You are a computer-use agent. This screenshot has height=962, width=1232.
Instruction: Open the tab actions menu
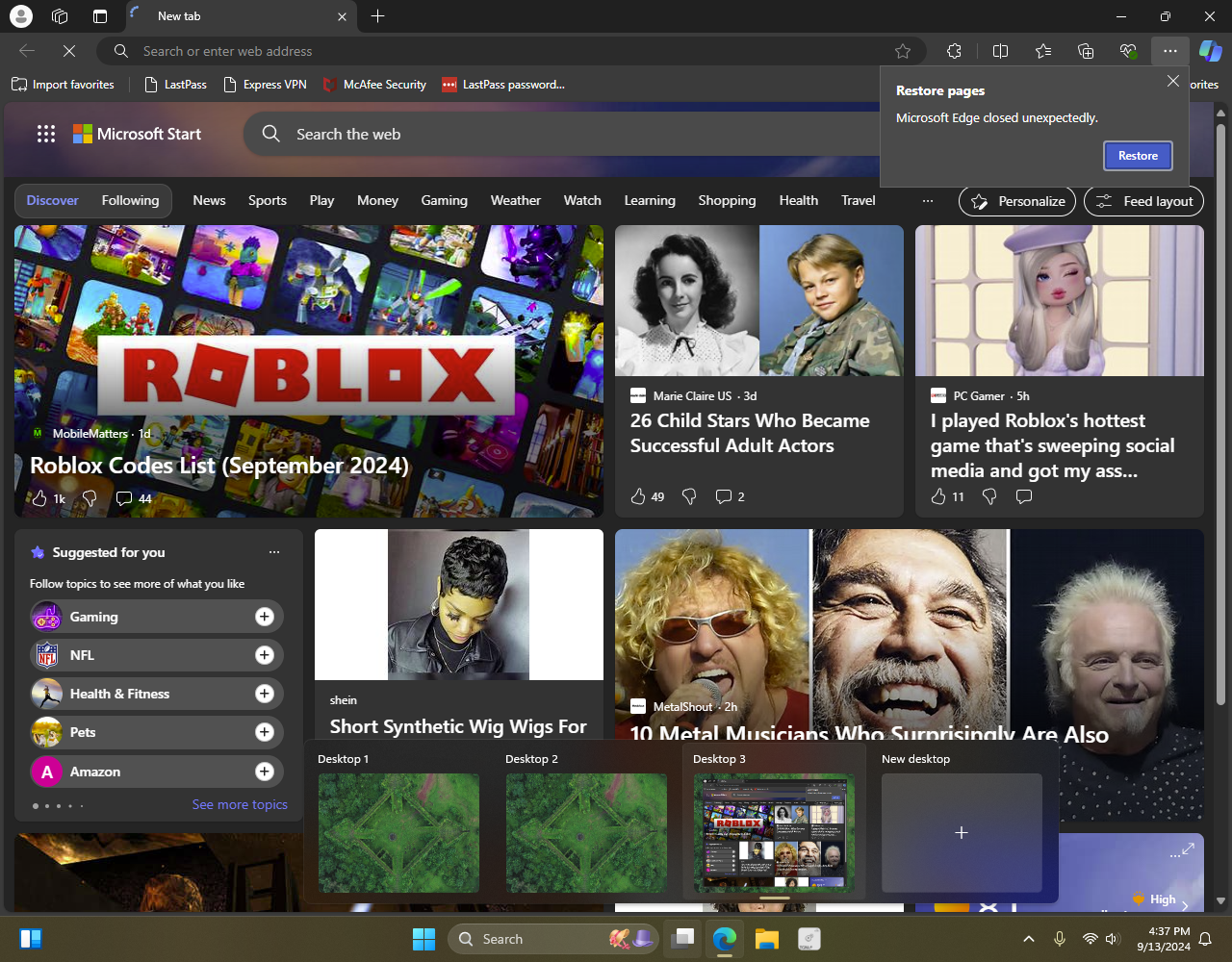[100, 16]
